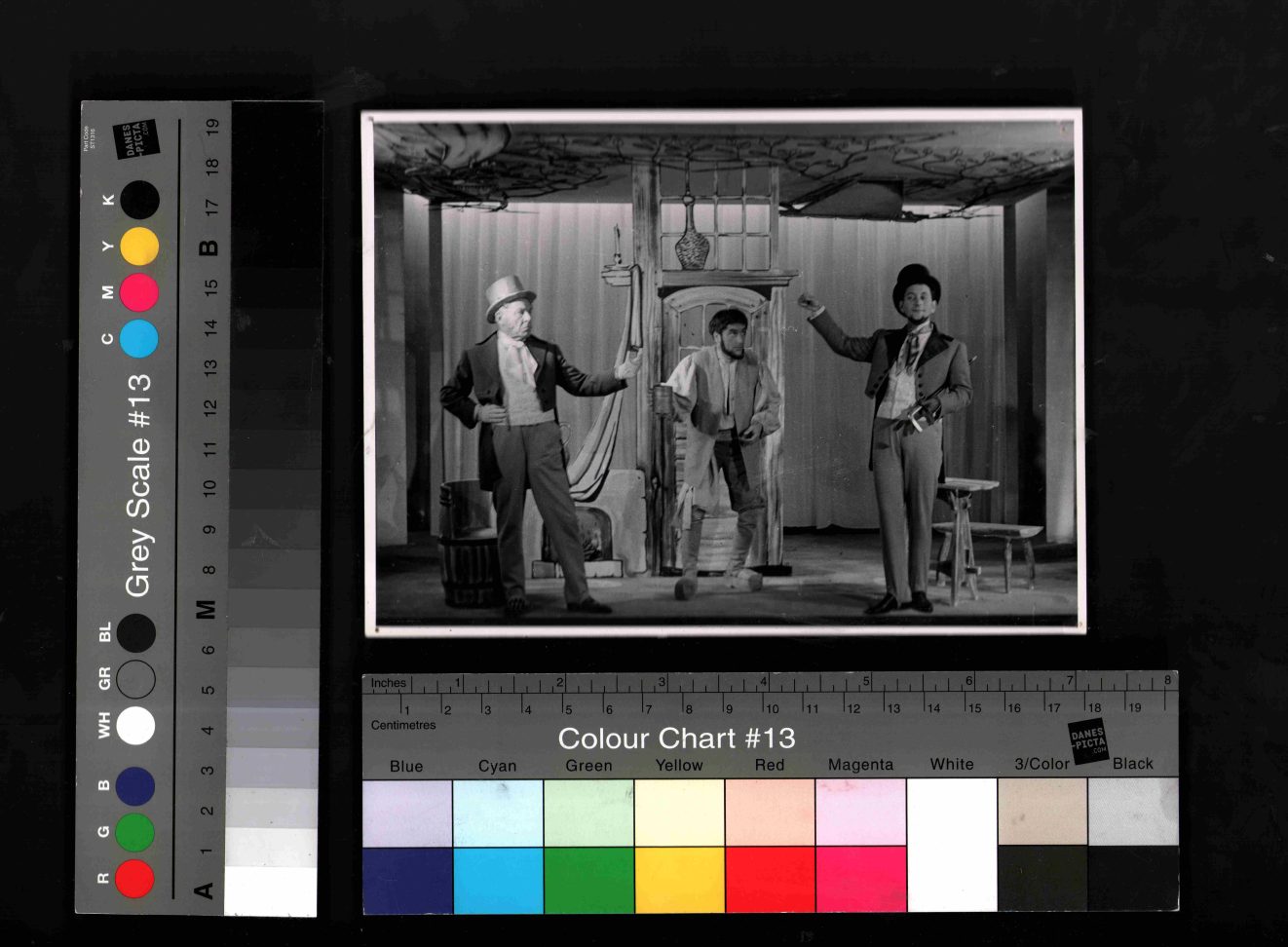Click the white WH circle on Grey Scale
The height and width of the screenshot is (947, 1288).
coord(135,726)
